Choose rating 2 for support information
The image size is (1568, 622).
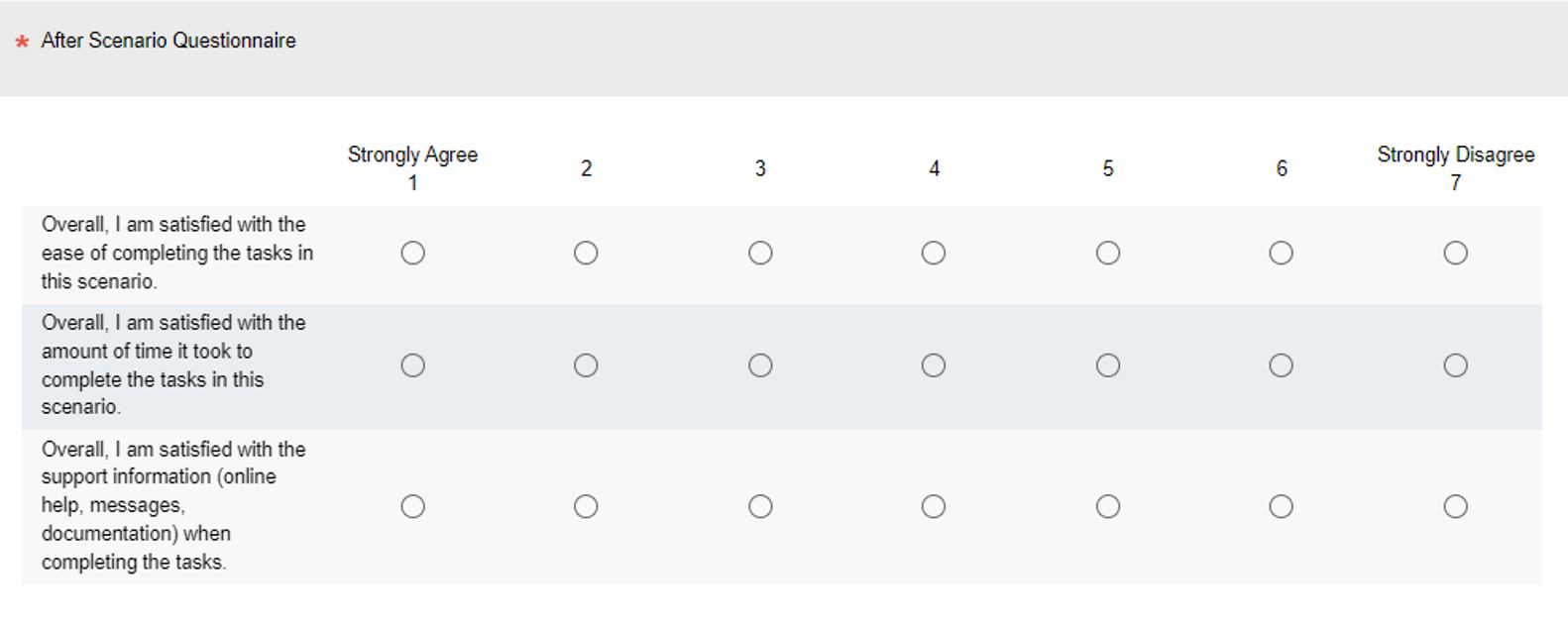point(586,507)
